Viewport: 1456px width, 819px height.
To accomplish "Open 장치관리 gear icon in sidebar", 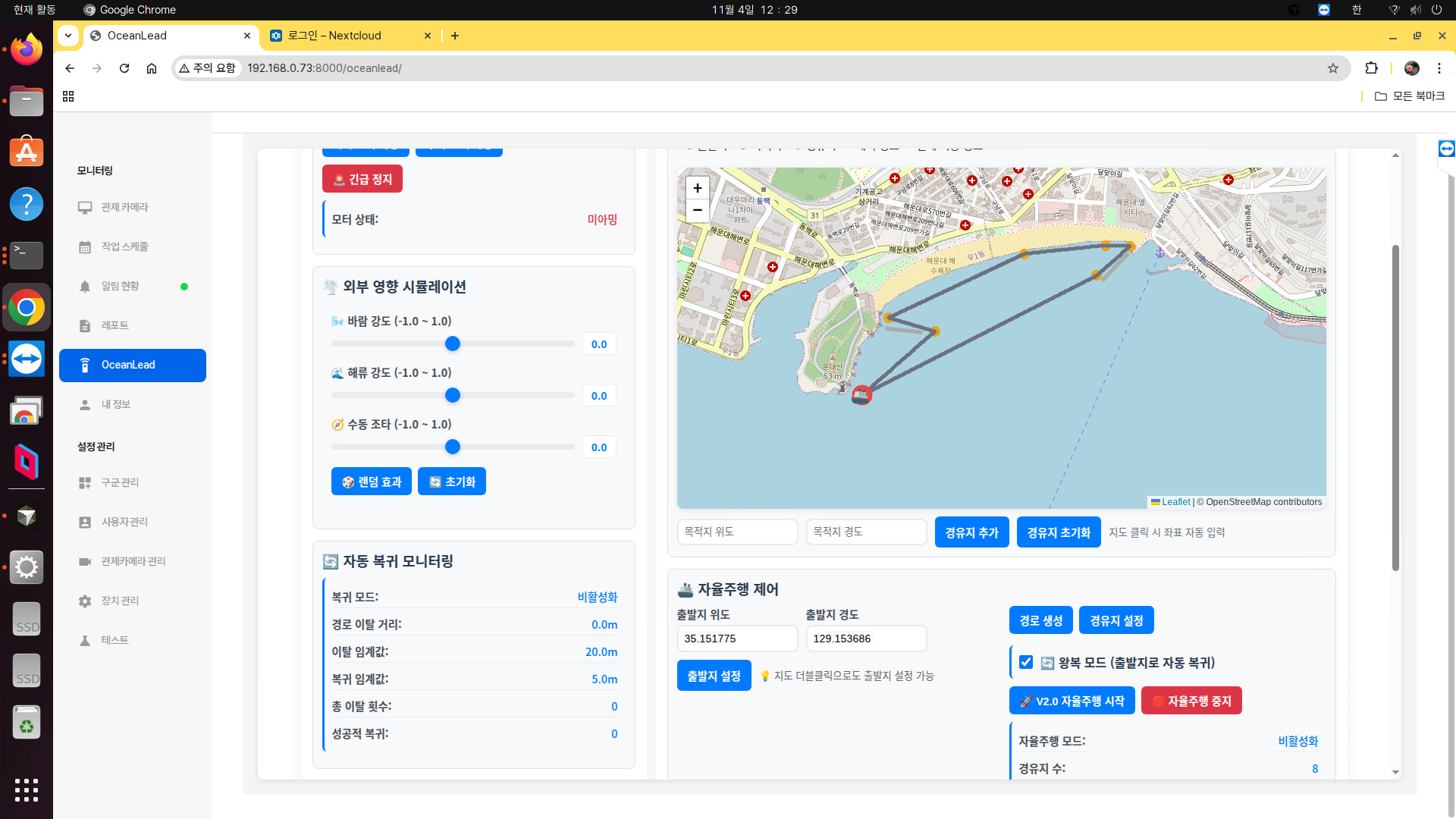I will (85, 601).
